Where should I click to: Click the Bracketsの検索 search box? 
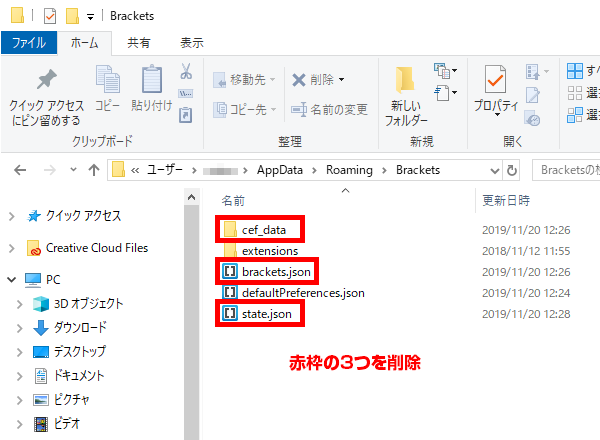(x=566, y=170)
